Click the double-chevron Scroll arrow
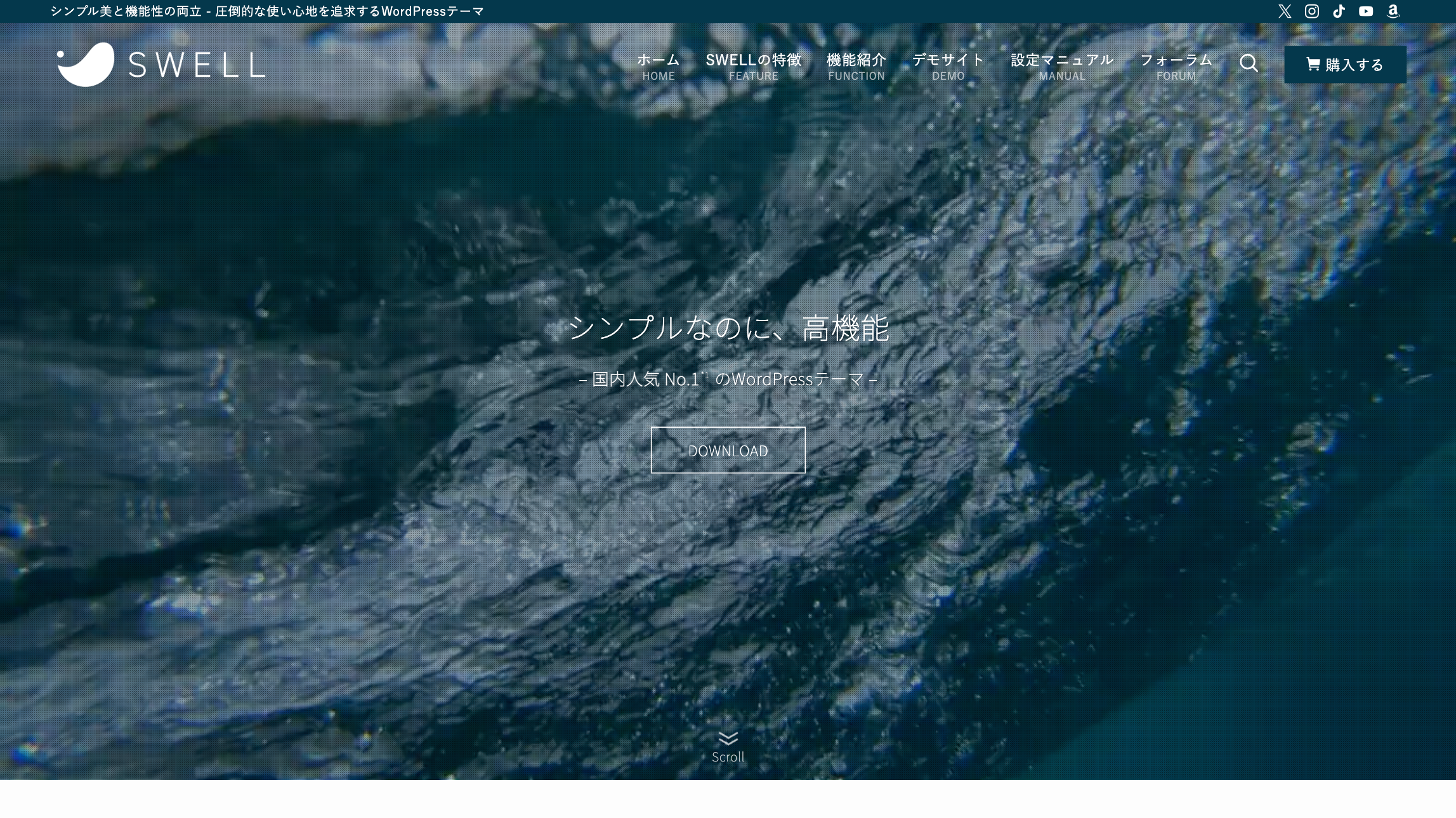The image size is (1456, 818). point(728,738)
